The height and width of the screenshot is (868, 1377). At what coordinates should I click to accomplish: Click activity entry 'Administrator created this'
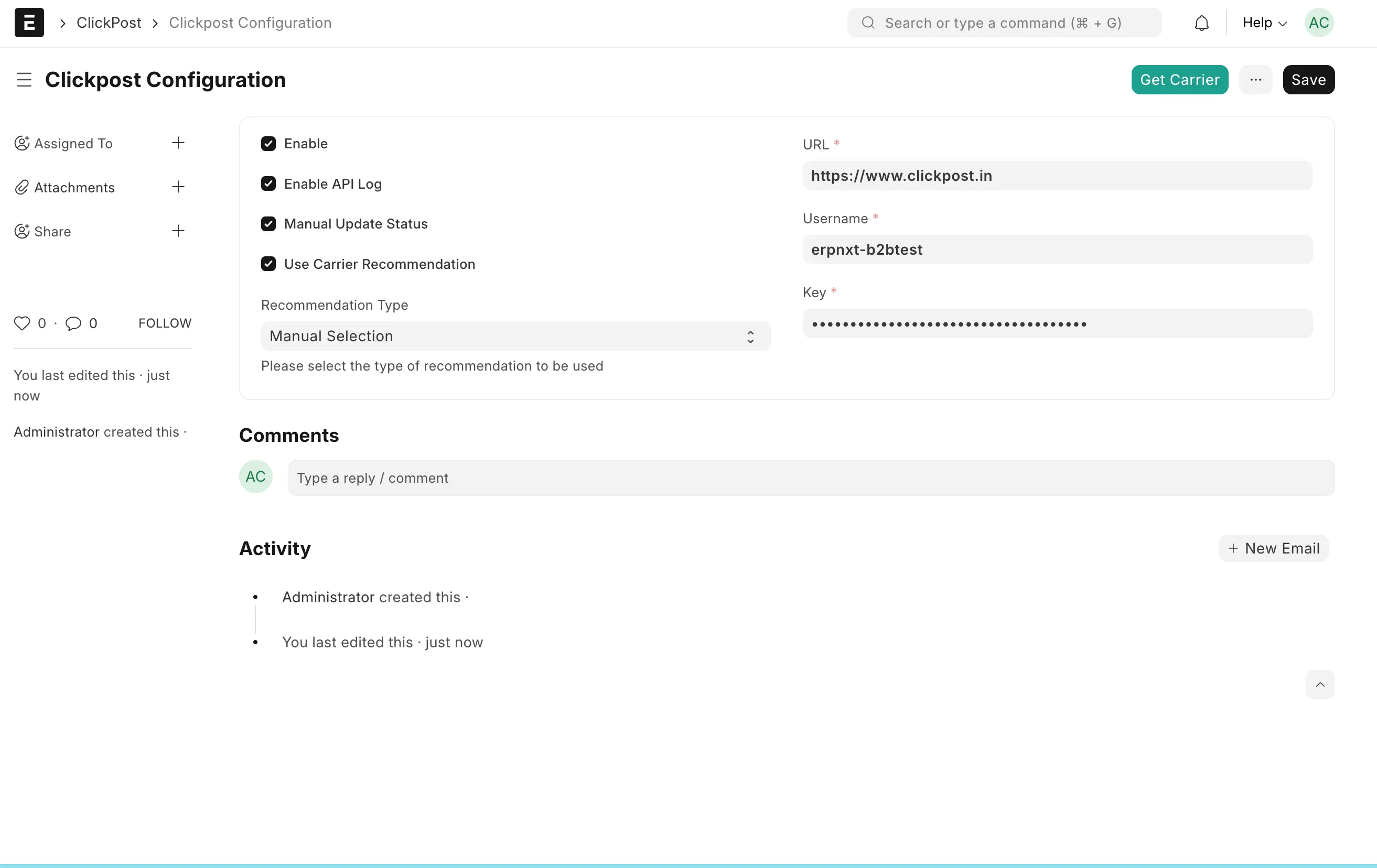coord(375,597)
